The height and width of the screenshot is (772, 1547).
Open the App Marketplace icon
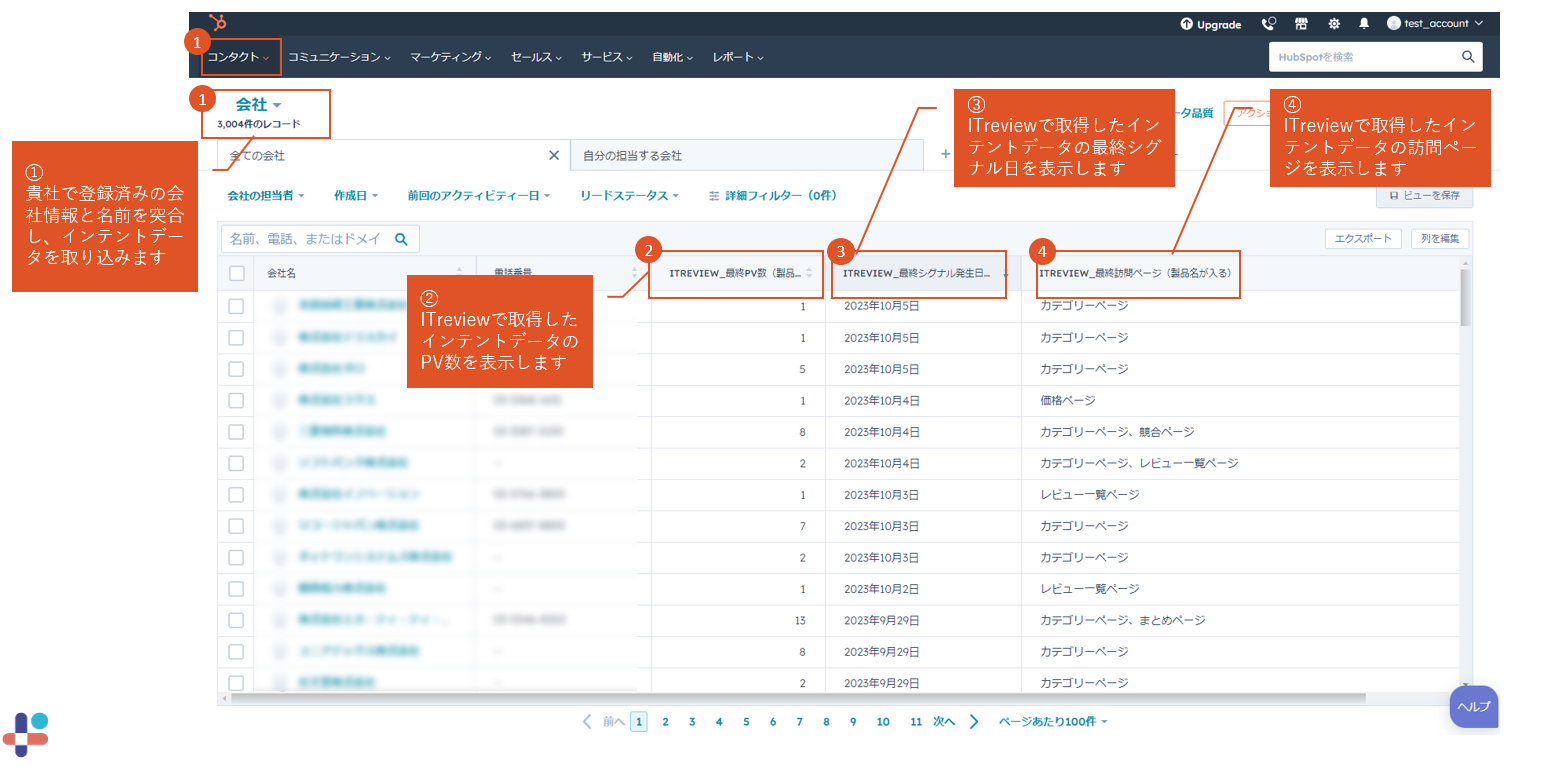coord(1301,23)
